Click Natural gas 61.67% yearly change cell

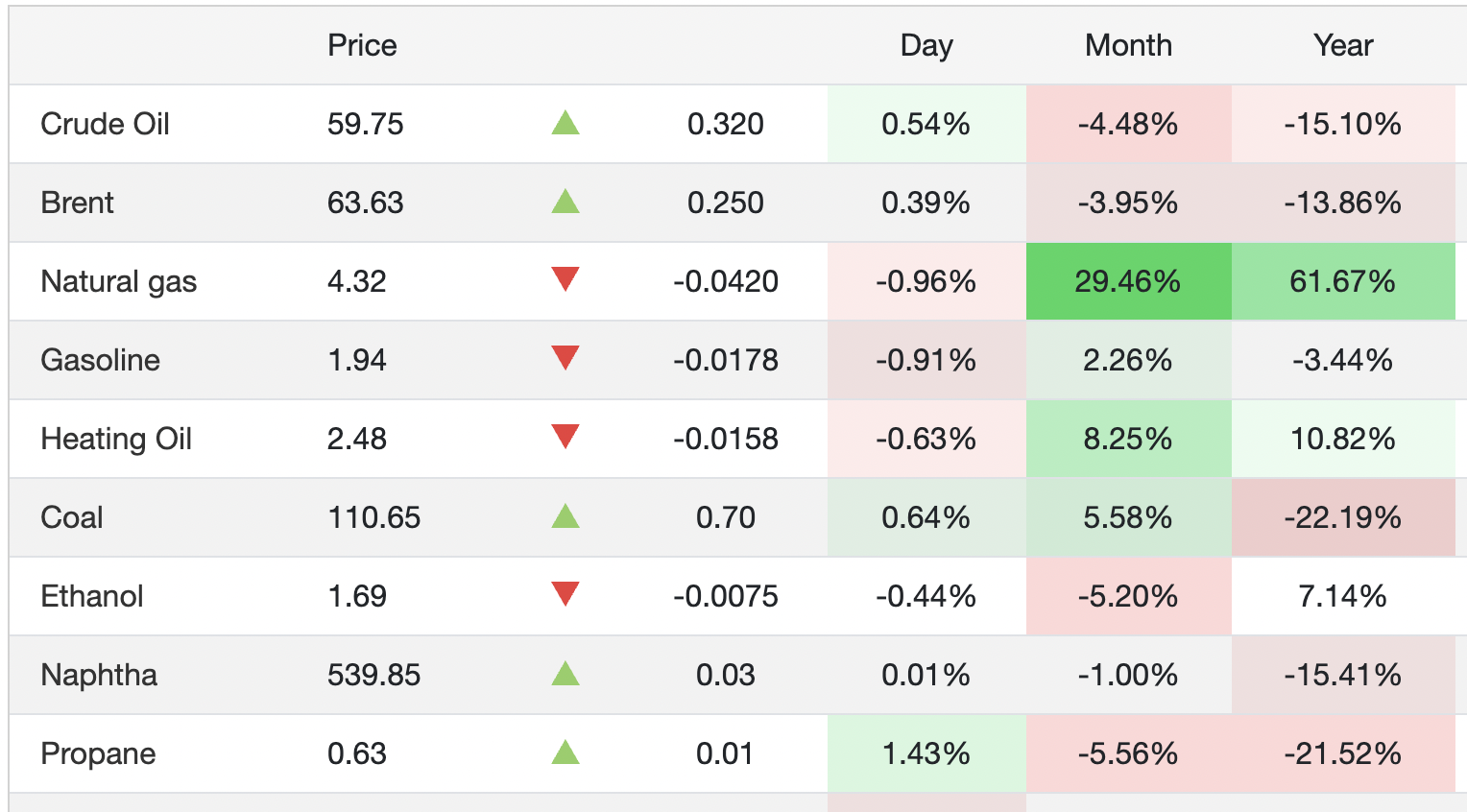click(1342, 281)
